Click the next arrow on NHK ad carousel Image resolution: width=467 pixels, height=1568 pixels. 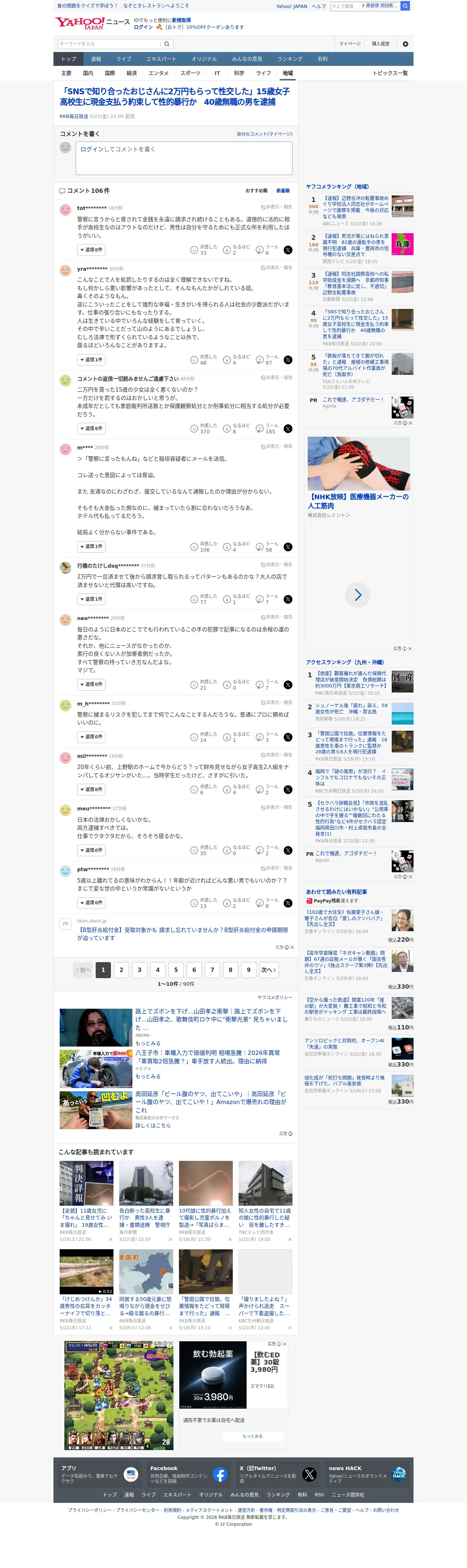coord(358,595)
